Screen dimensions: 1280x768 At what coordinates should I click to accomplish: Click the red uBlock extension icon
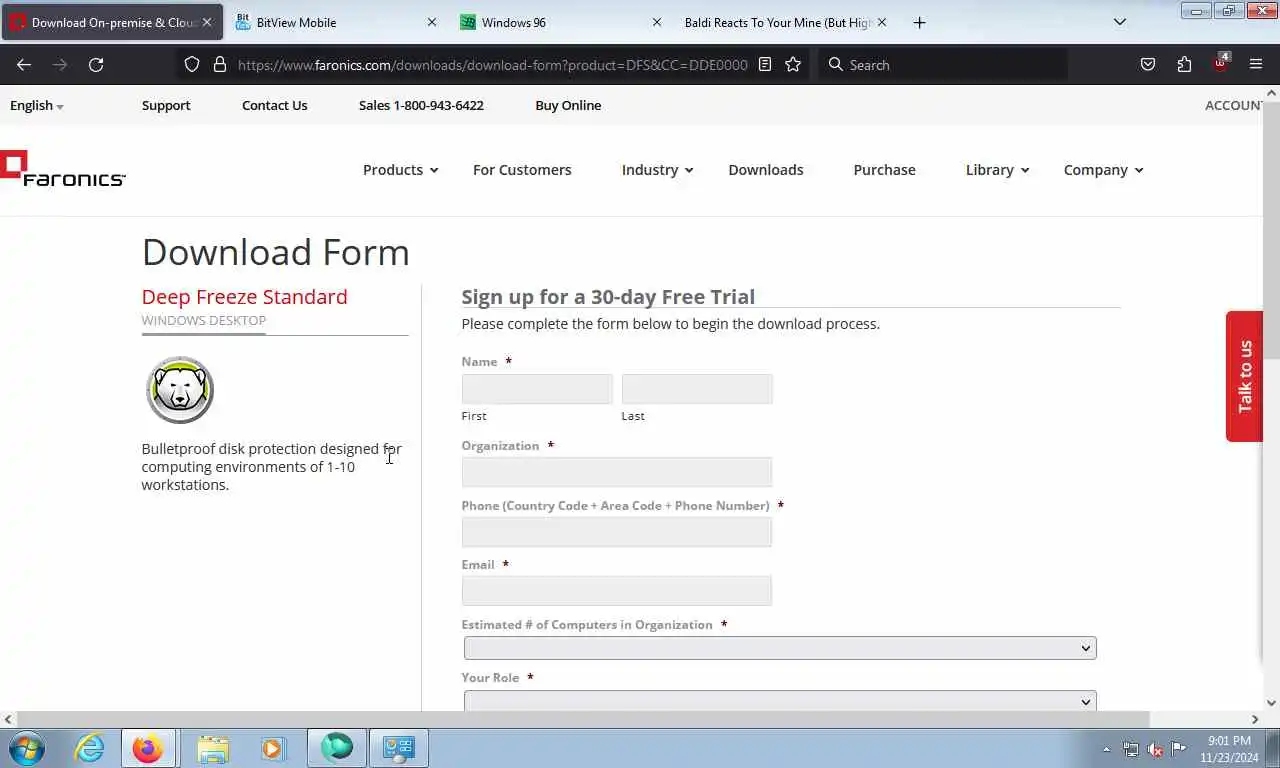pos(1220,63)
